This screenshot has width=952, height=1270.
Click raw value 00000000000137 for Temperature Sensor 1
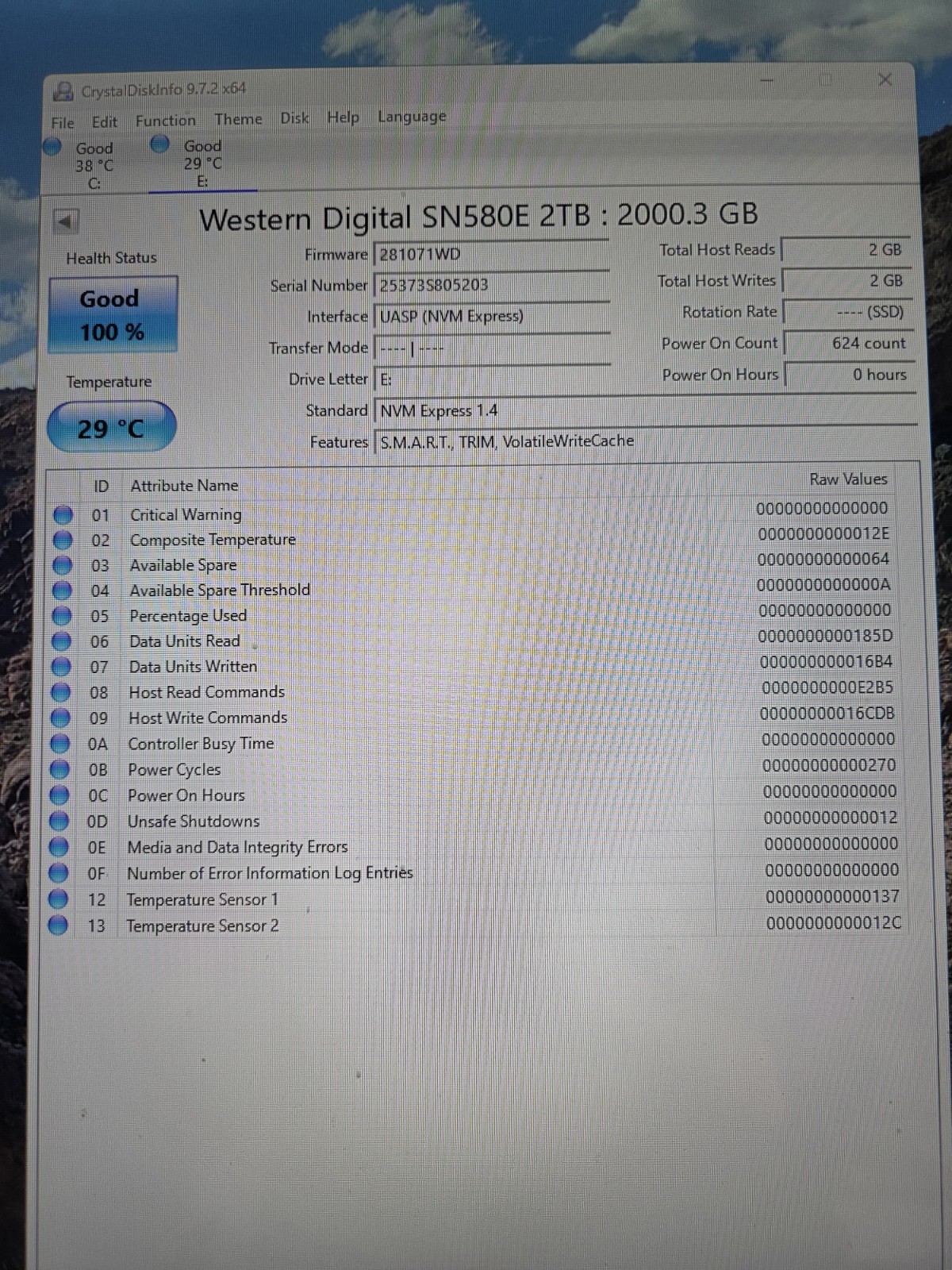point(832,896)
